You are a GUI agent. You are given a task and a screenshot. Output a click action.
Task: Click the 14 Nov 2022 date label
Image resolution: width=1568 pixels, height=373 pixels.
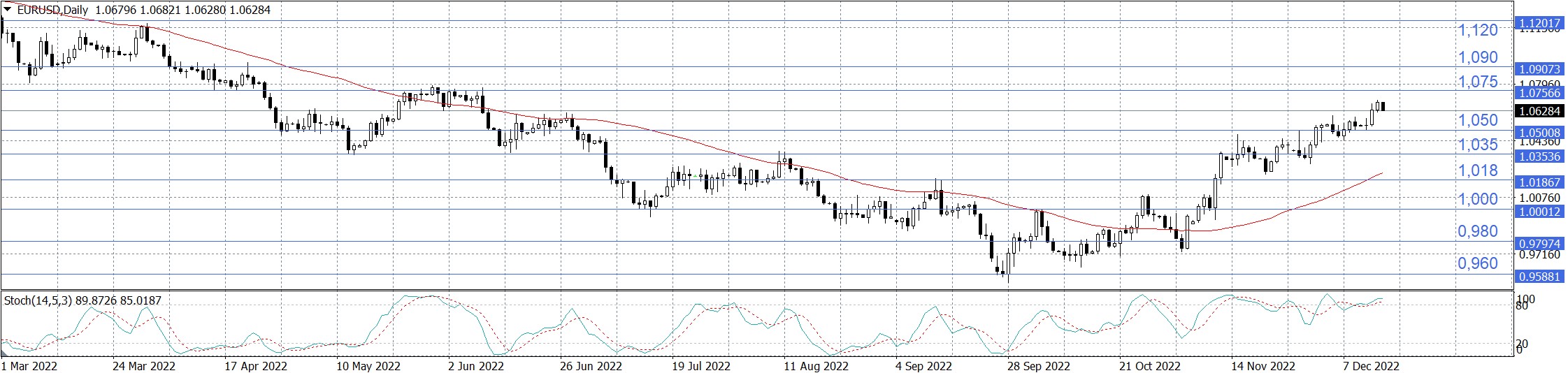(1263, 366)
